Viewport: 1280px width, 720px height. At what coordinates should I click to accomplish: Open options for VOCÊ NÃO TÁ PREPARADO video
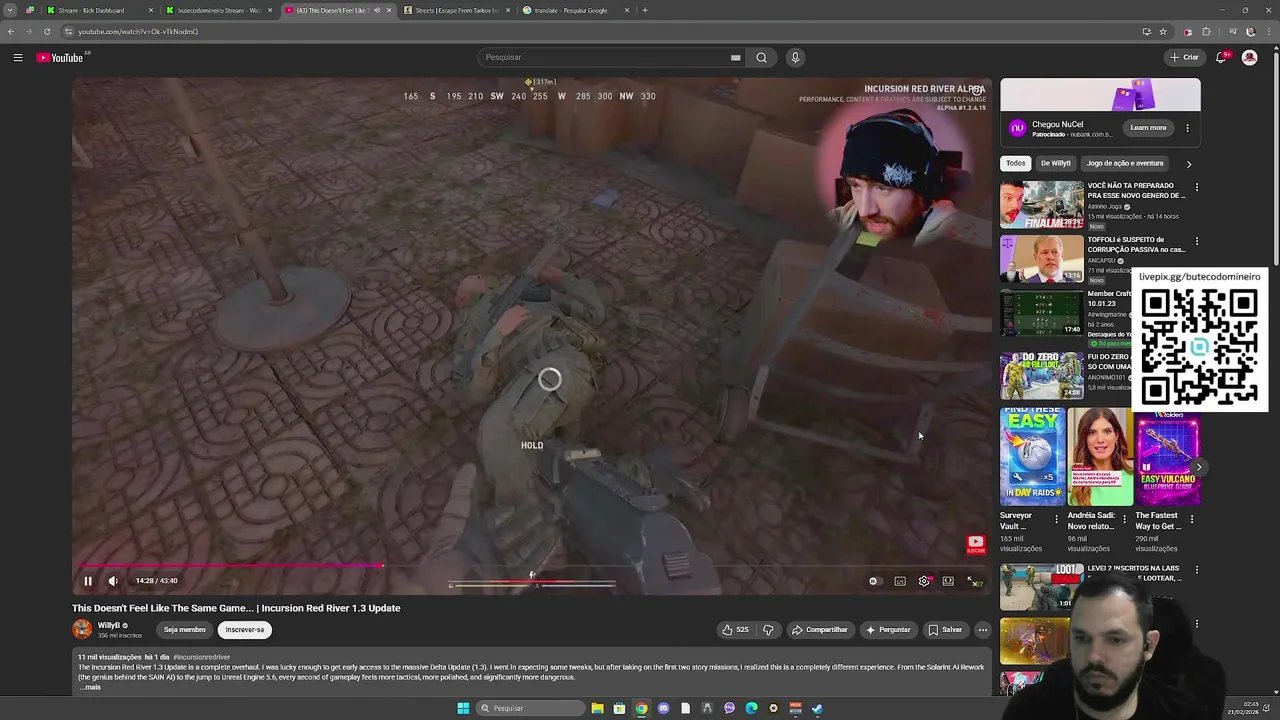click(x=1196, y=187)
